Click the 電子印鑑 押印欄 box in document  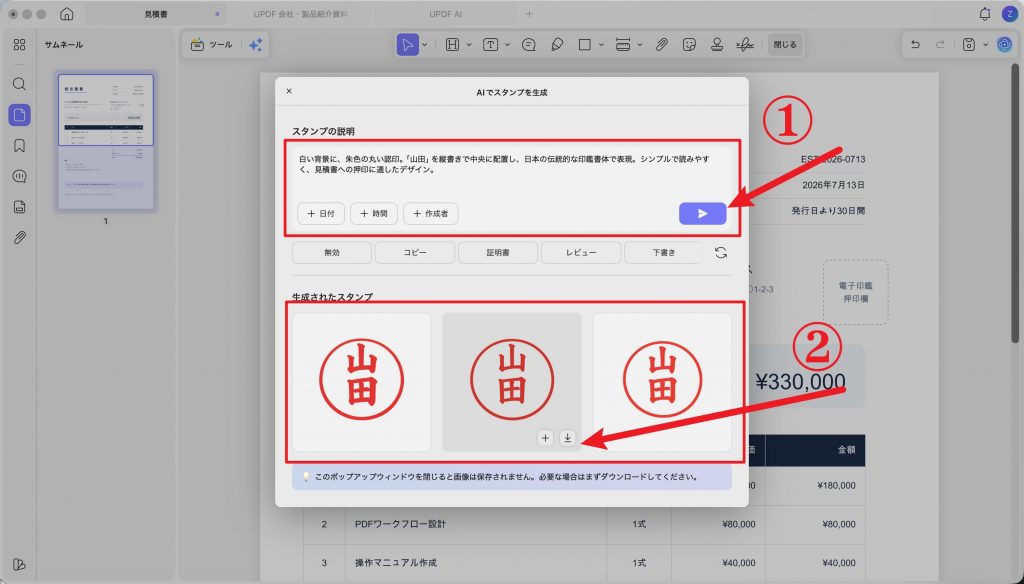(x=856, y=293)
